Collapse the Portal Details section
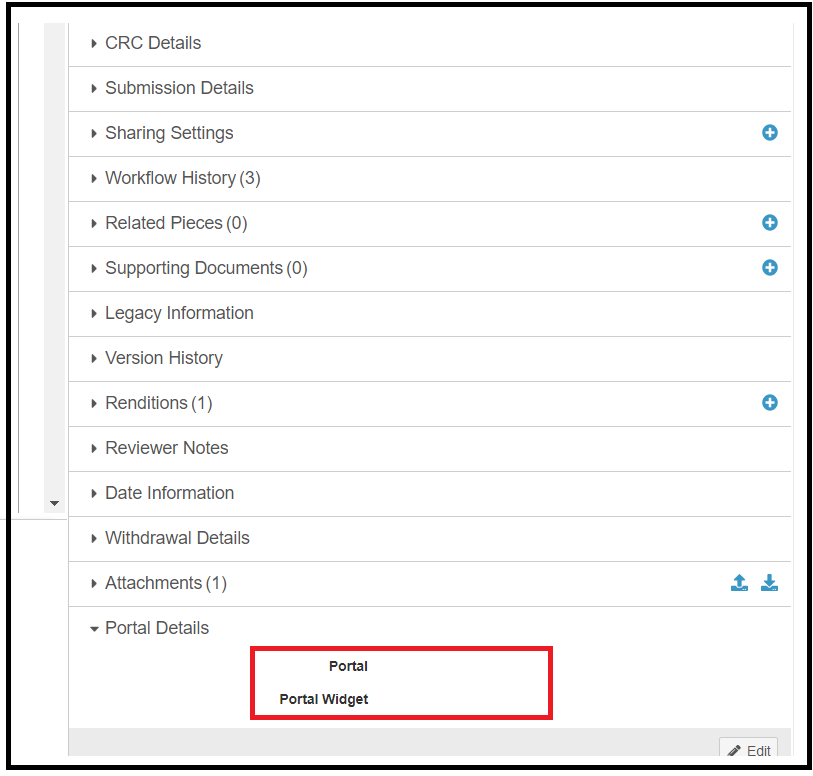Viewport: 813px width, 776px height. coord(156,628)
